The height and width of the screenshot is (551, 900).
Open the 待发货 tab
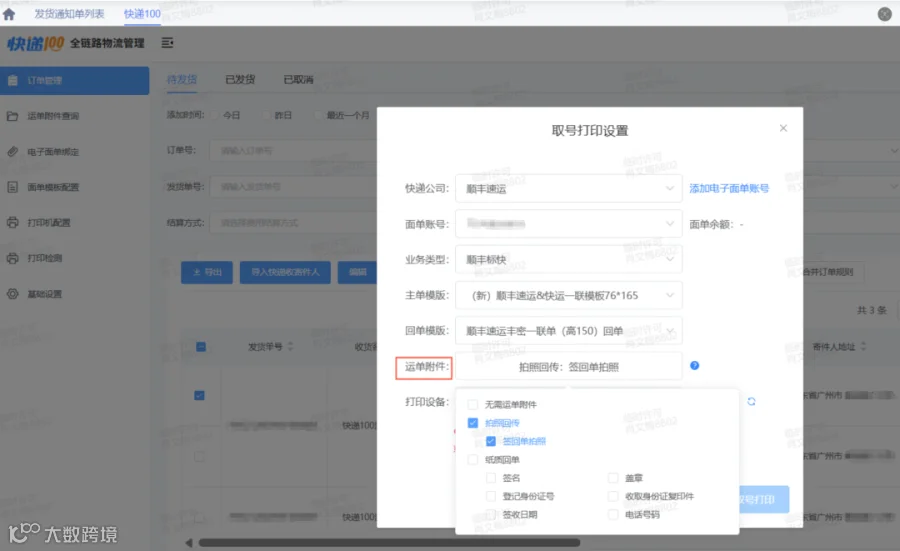pyautogui.click(x=182, y=79)
